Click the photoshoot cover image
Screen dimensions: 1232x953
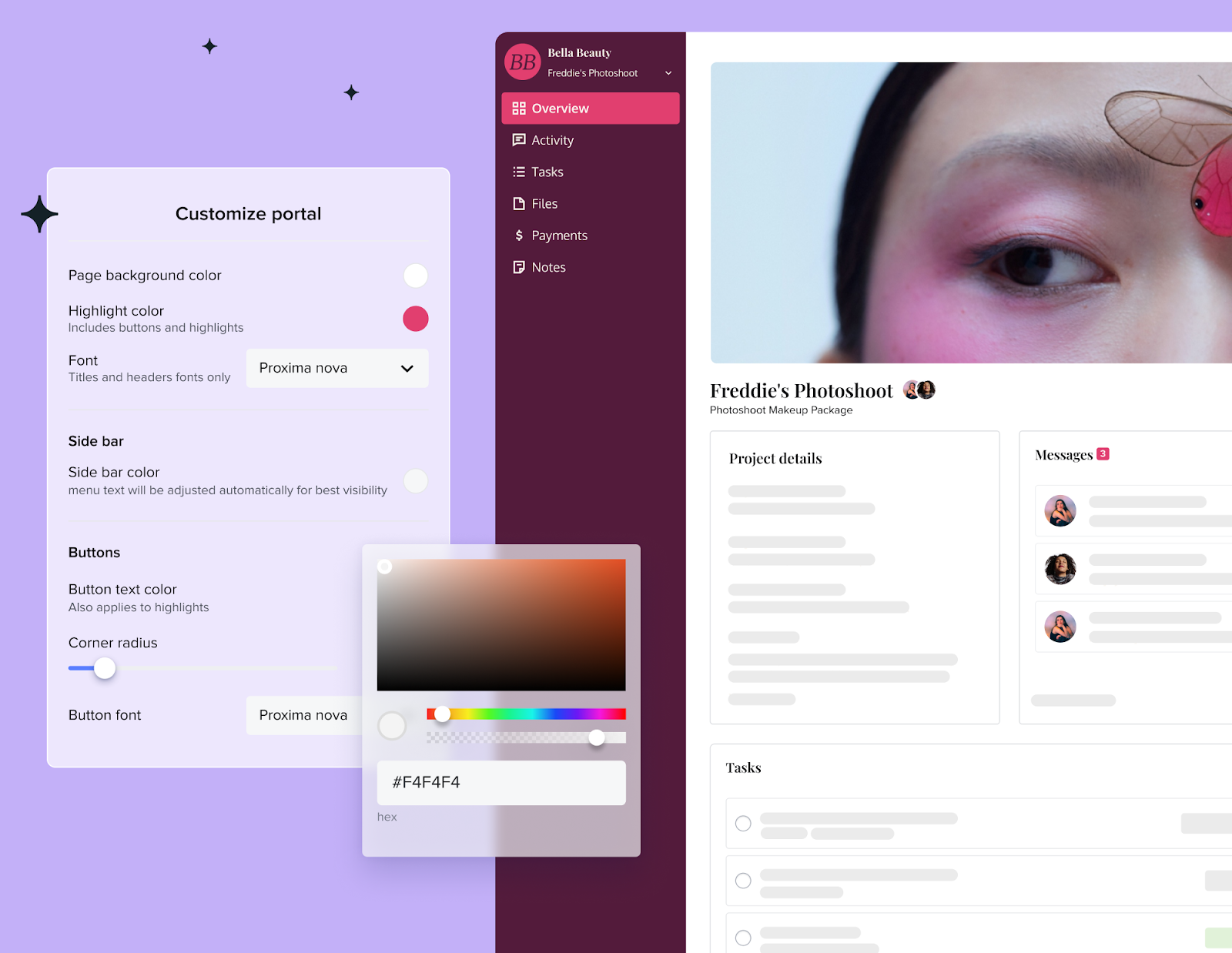click(971, 212)
